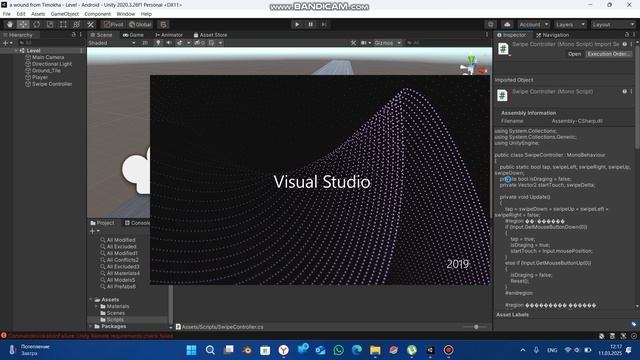Screen dimensions: 640x360
Task: Select Directional Light in Hierarchy
Action: (x=52, y=64)
